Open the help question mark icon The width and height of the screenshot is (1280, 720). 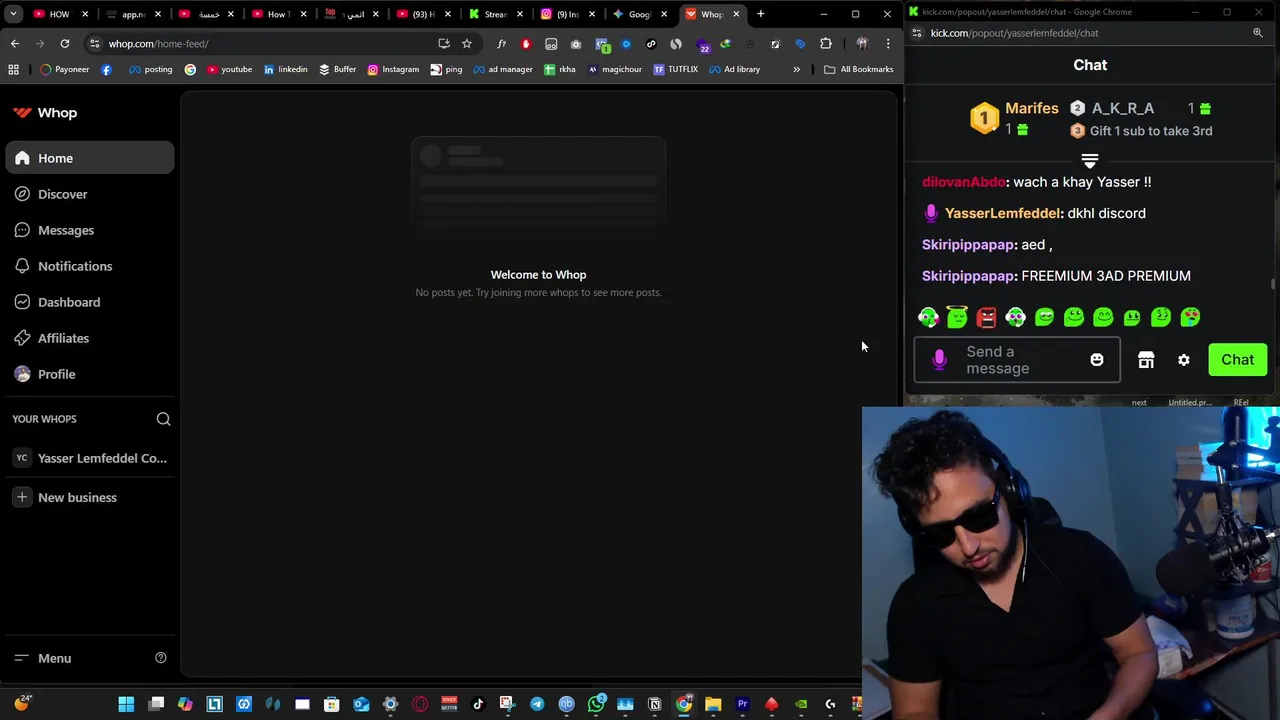coord(160,658)
